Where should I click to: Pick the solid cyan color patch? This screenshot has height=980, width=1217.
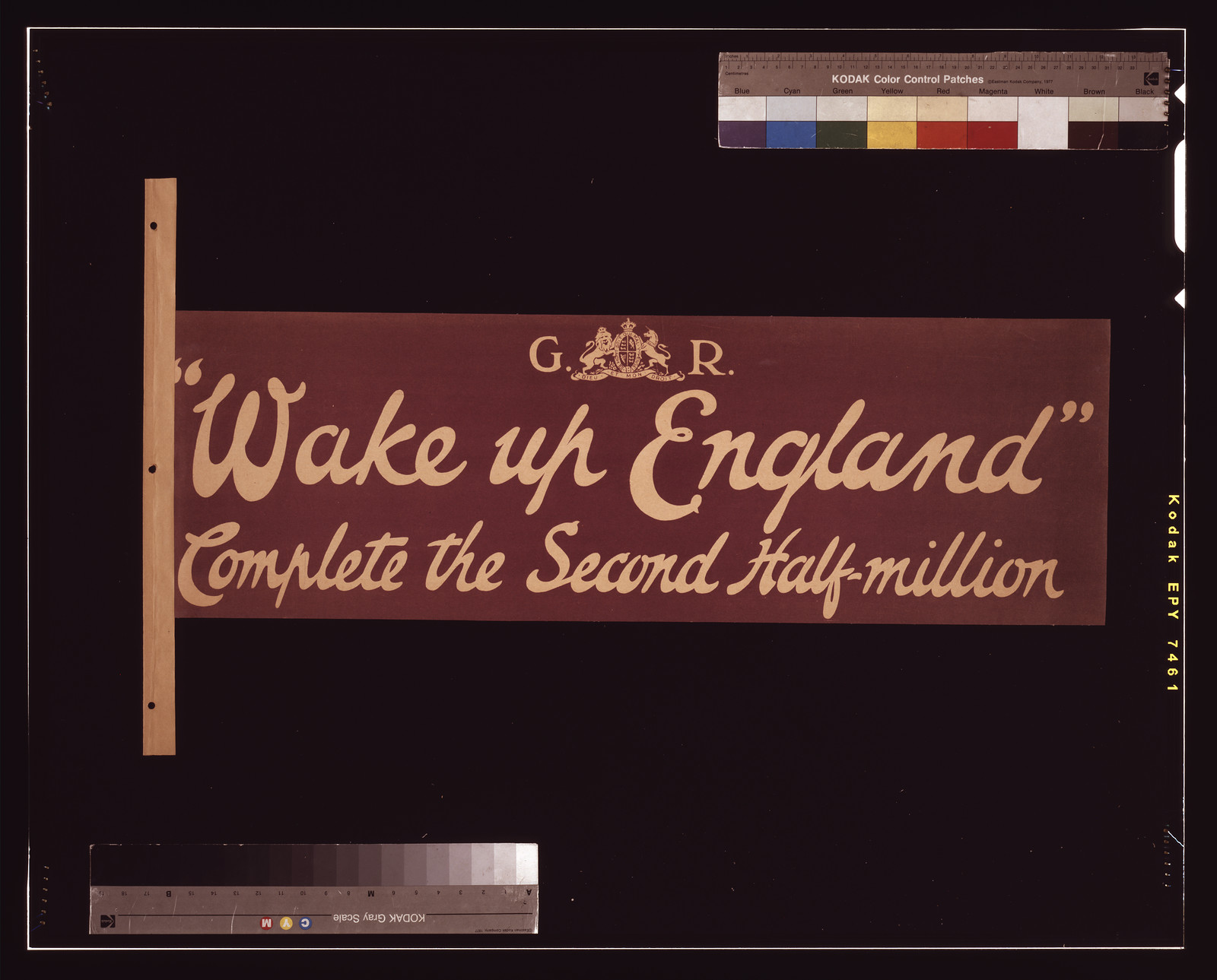click(x=791, y=135)
